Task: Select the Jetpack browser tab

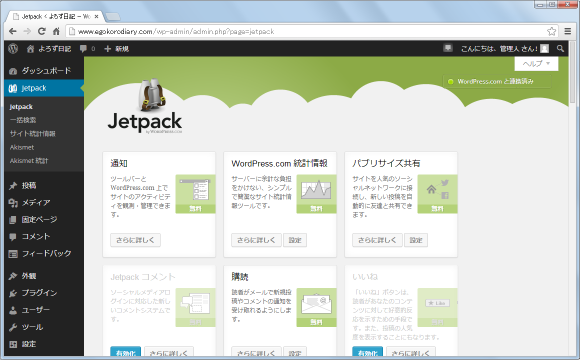Action: (x=55, y=16)
